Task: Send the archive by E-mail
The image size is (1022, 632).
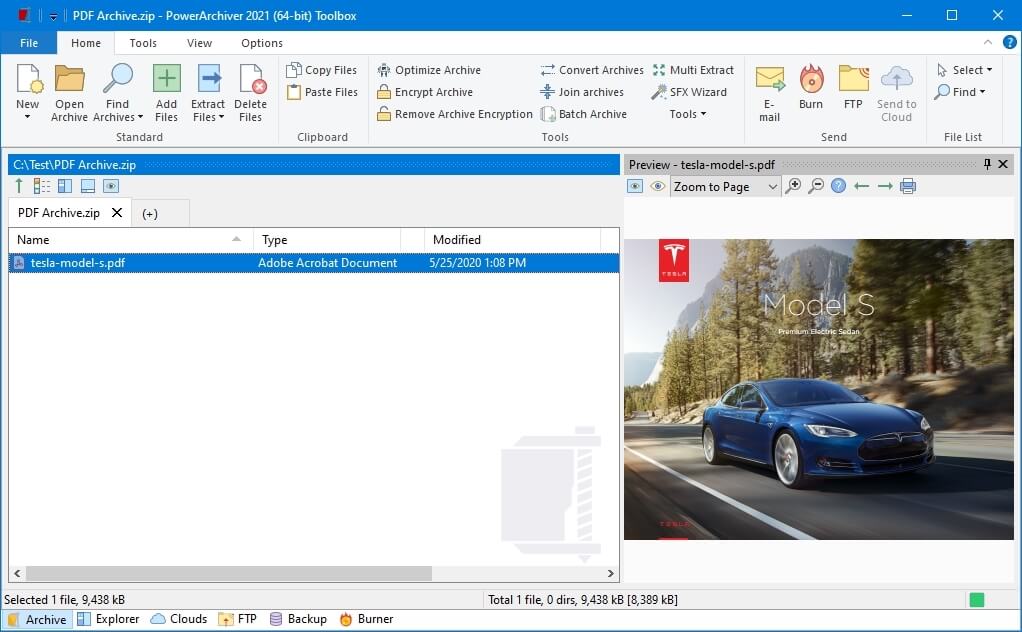Action: pyautogui.click(x=770, y=93)
